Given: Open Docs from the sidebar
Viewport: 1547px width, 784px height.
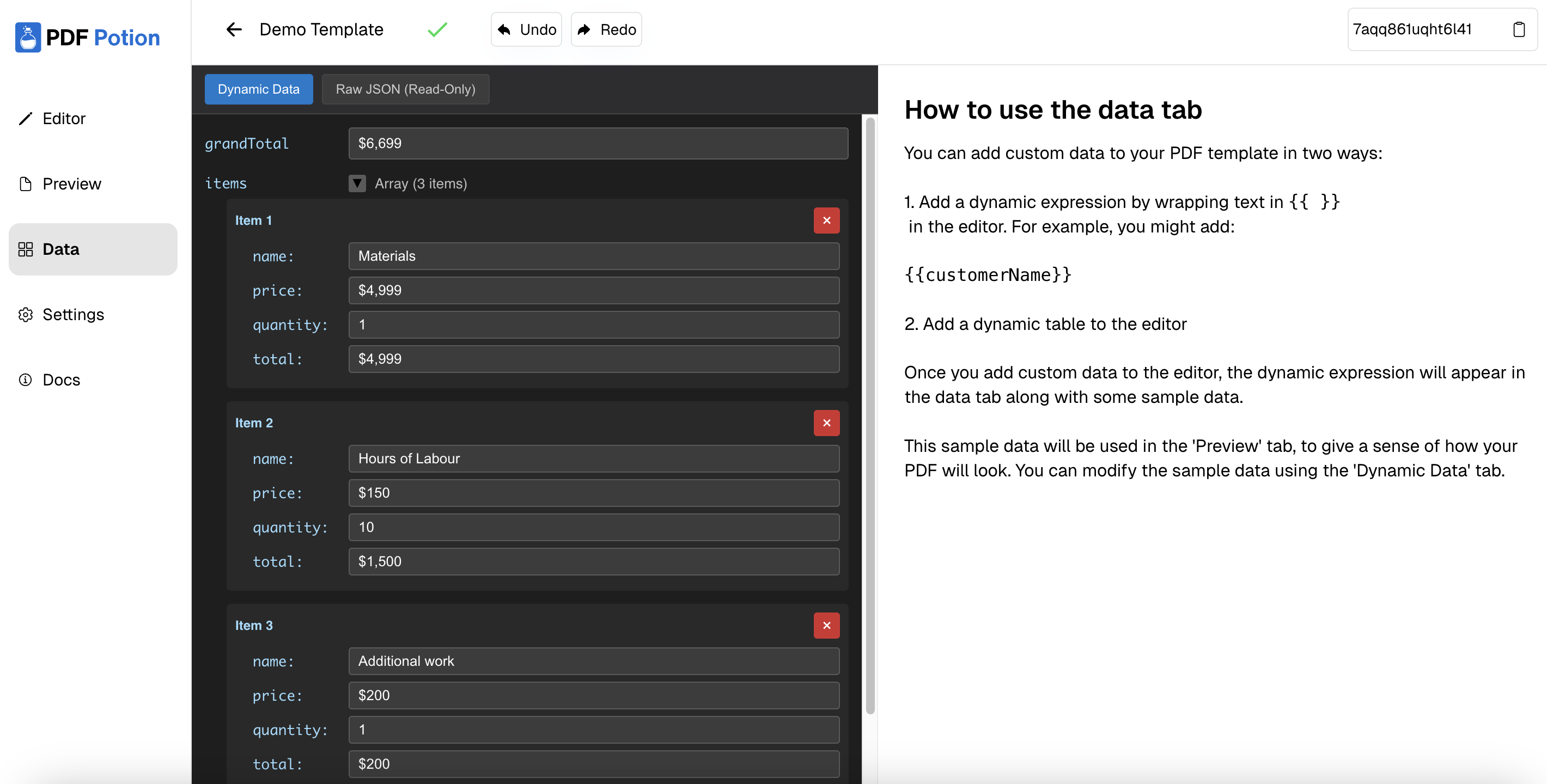Looking at the screenshot, I should point(60,380).
